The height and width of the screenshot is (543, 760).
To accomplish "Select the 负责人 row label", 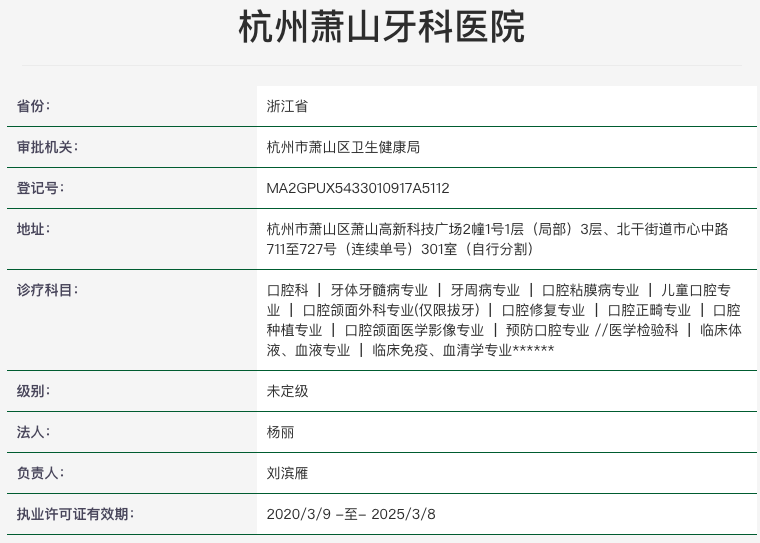I will [40, 473].
